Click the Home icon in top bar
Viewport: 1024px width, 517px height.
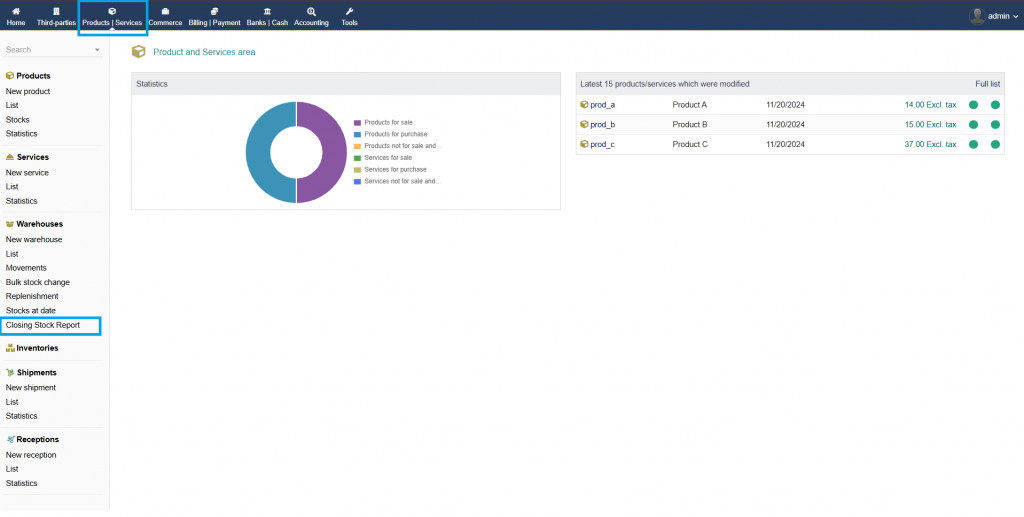click(x=16, y=11)
